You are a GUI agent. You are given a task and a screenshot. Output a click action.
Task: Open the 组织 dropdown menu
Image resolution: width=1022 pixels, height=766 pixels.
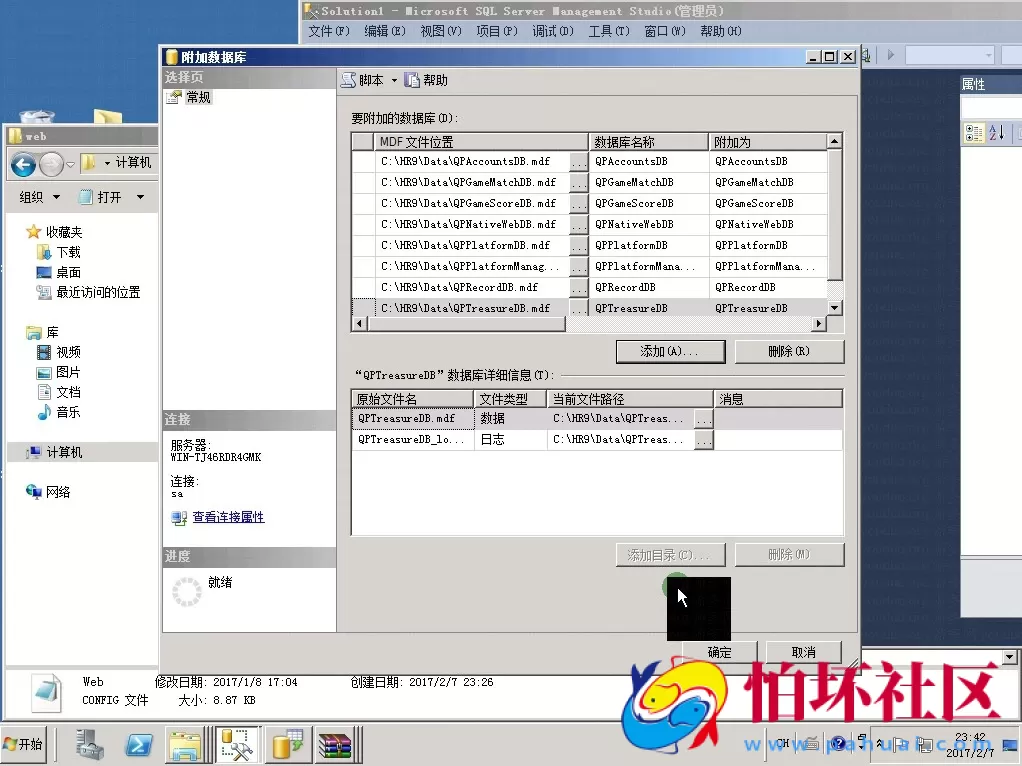(x=40, y=198)
